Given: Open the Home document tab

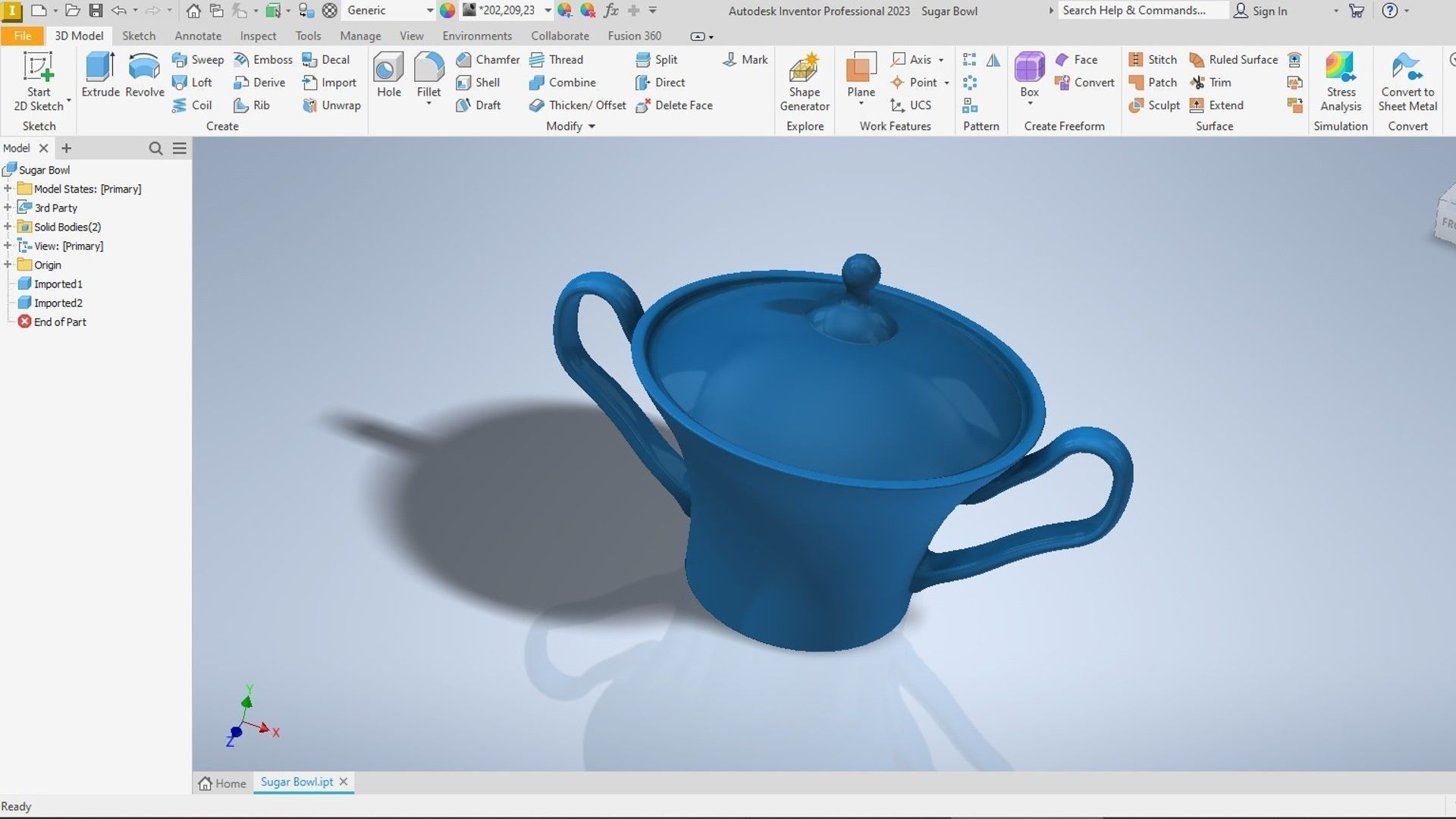Looking at the screenshot, I should click(222, 783).
